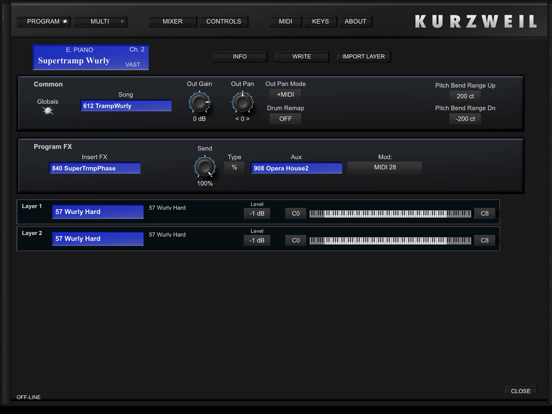Adjust the Program FX Send knob
The image size is (552, 414).
point(205,167)
